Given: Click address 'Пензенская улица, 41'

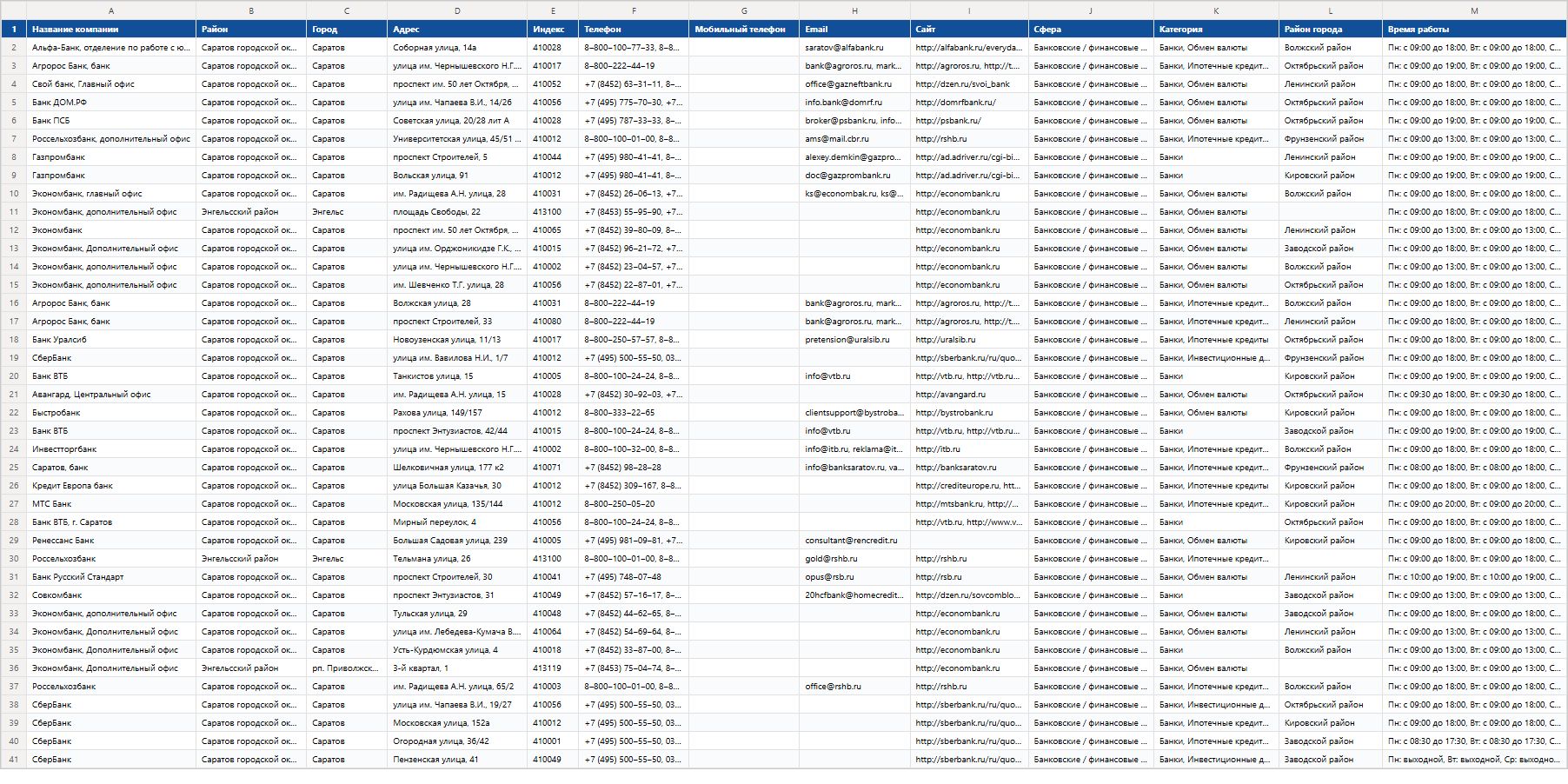Looking at the screenshot, I should (x=457, y=760).
